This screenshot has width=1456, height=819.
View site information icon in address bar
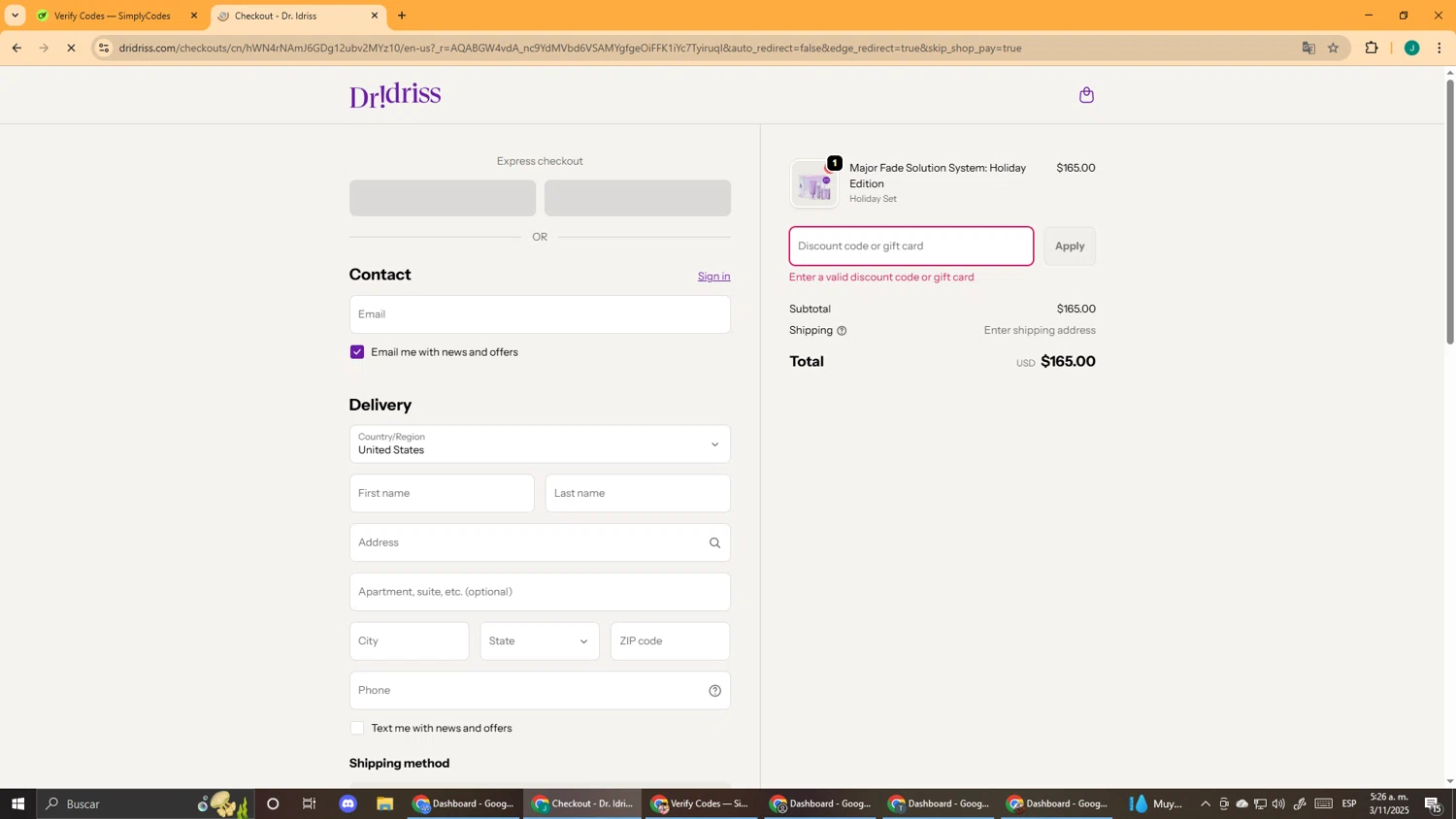point(105,48)
